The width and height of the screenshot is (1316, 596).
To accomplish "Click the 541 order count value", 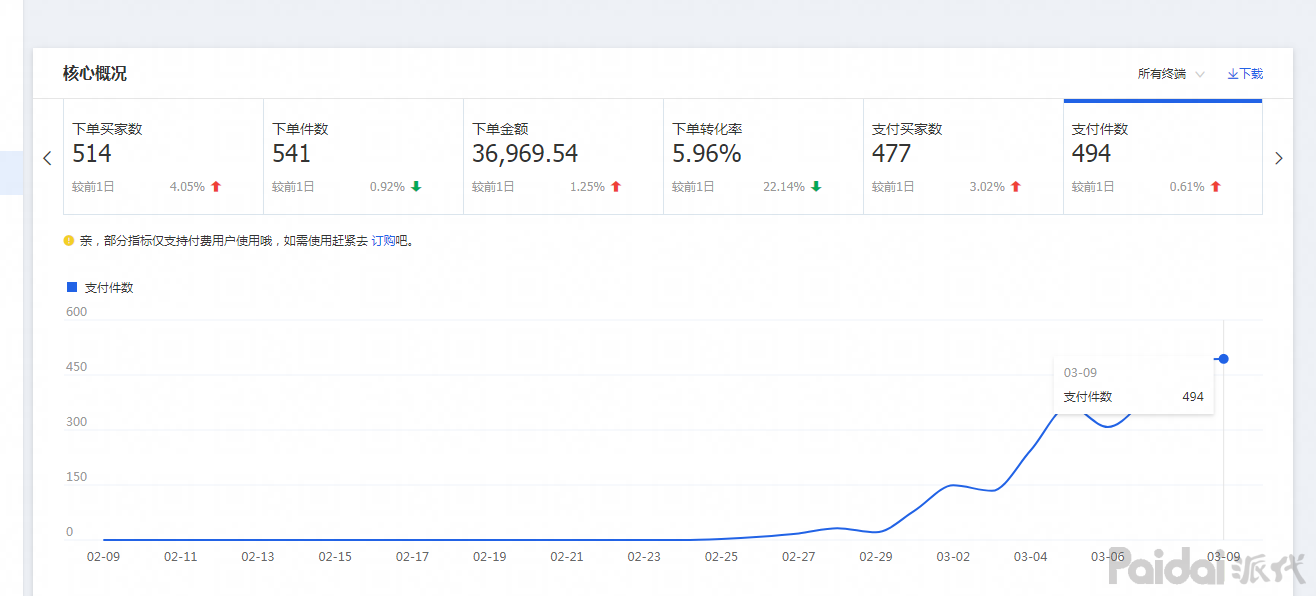I will point(292,154).
